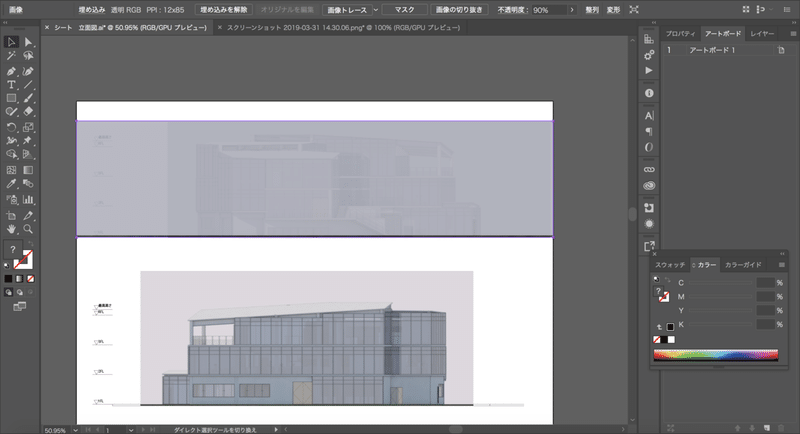This screenshot has width=800, height=434.
Task: Select the Symbol Sprayer tool
Action: pos(11,200)
